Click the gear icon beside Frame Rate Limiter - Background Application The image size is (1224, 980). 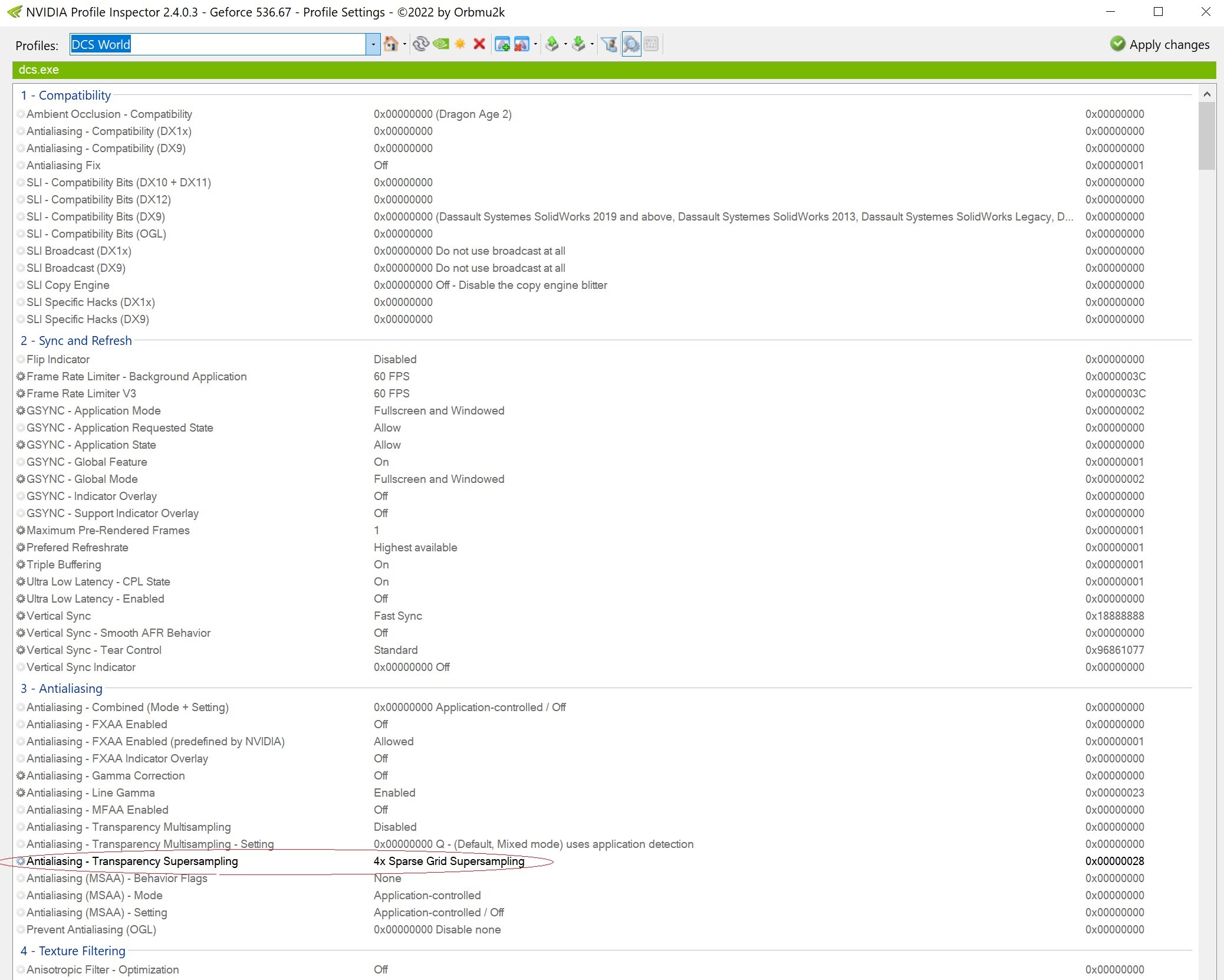(21, 376)
